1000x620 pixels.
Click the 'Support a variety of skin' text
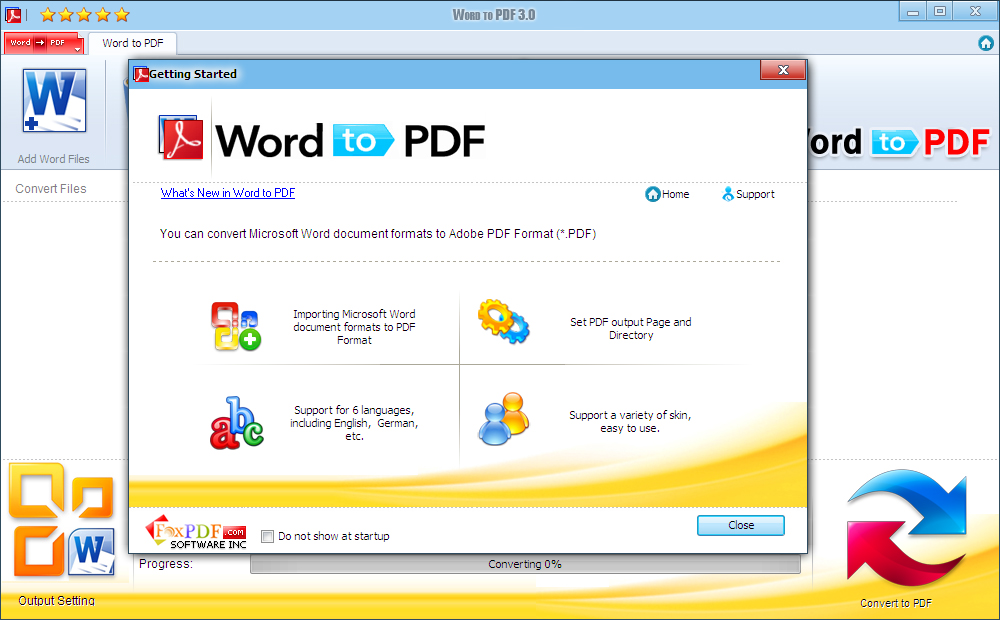click(x=630, y=422)
